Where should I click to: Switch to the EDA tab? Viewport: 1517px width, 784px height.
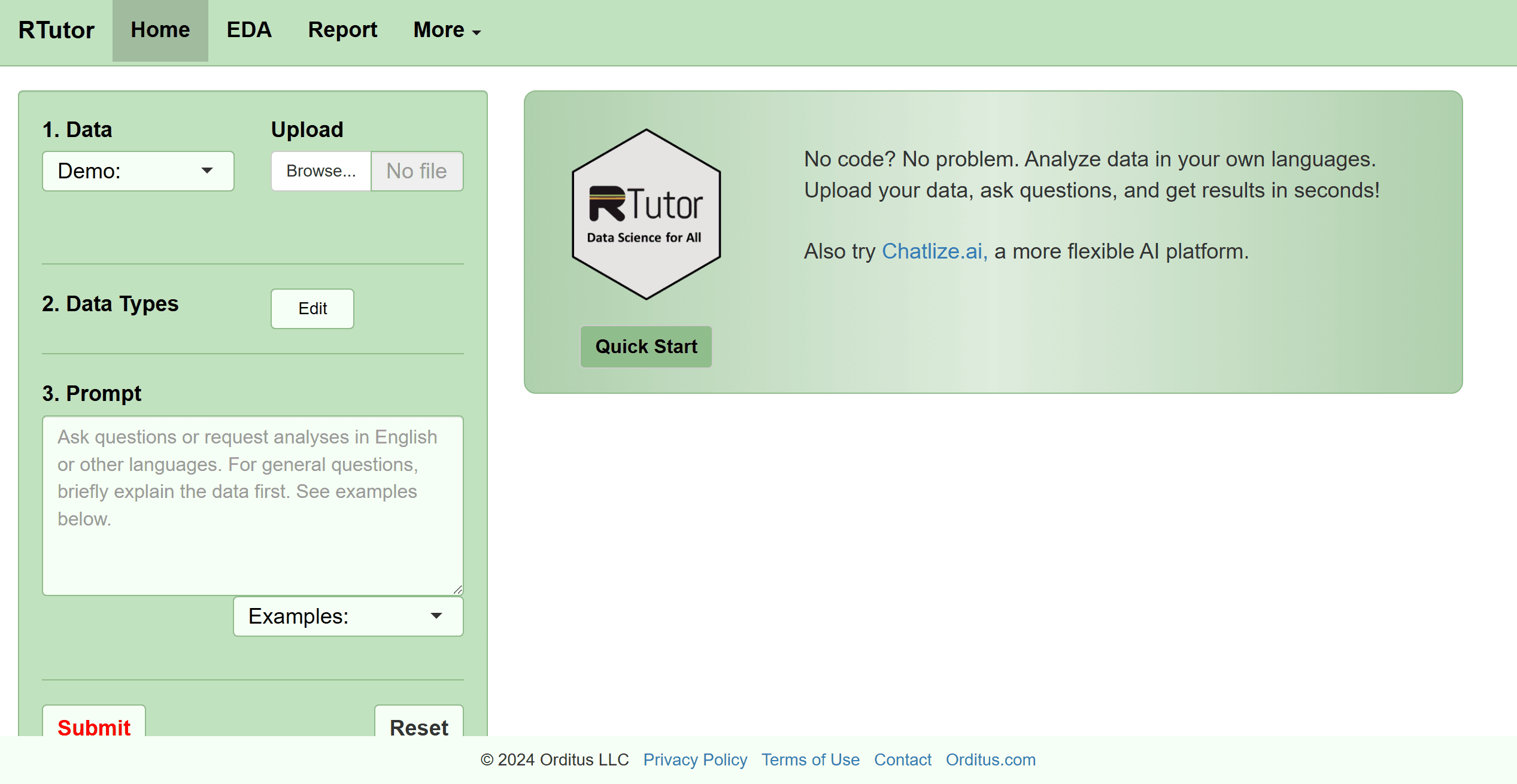(x=249, y=30)
